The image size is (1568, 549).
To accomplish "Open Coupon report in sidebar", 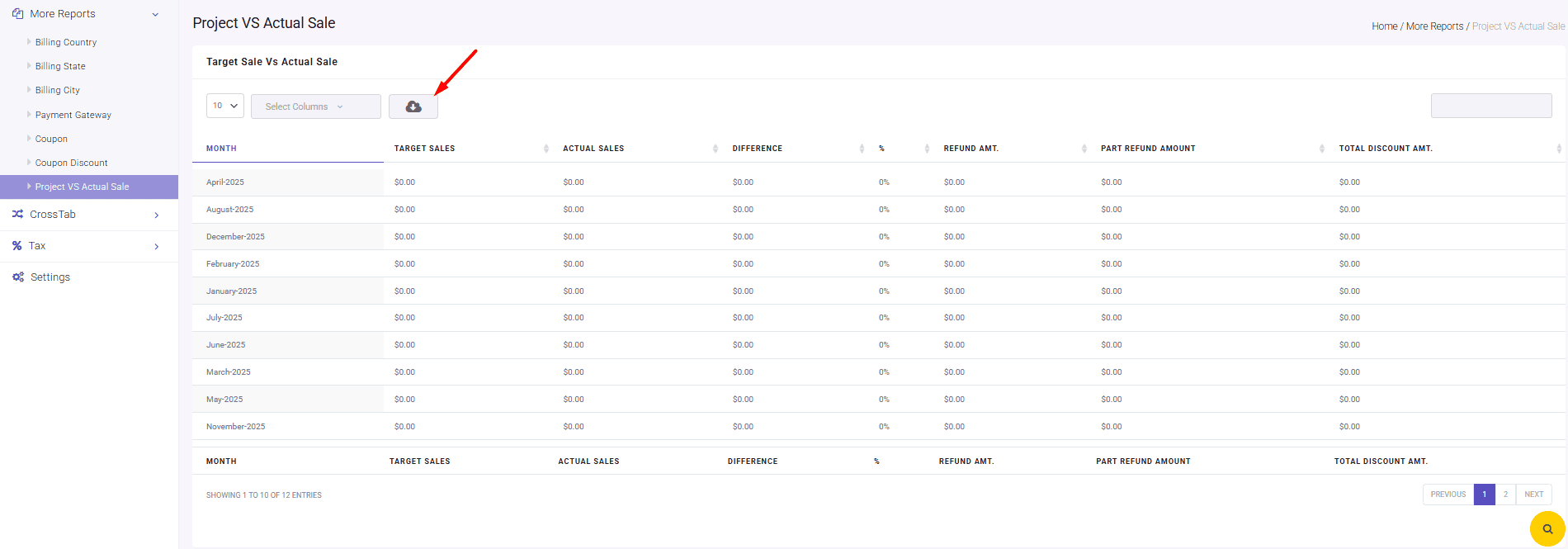I will pos(51,139).
